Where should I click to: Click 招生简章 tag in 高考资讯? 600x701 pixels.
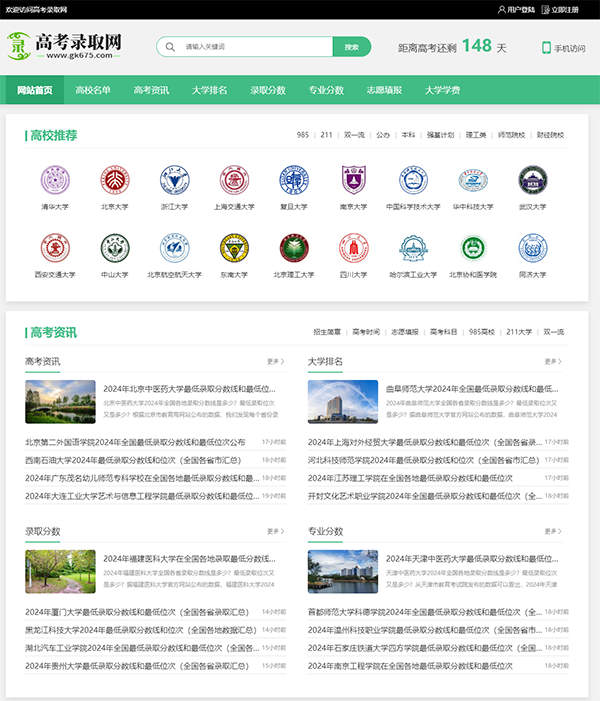327,332
